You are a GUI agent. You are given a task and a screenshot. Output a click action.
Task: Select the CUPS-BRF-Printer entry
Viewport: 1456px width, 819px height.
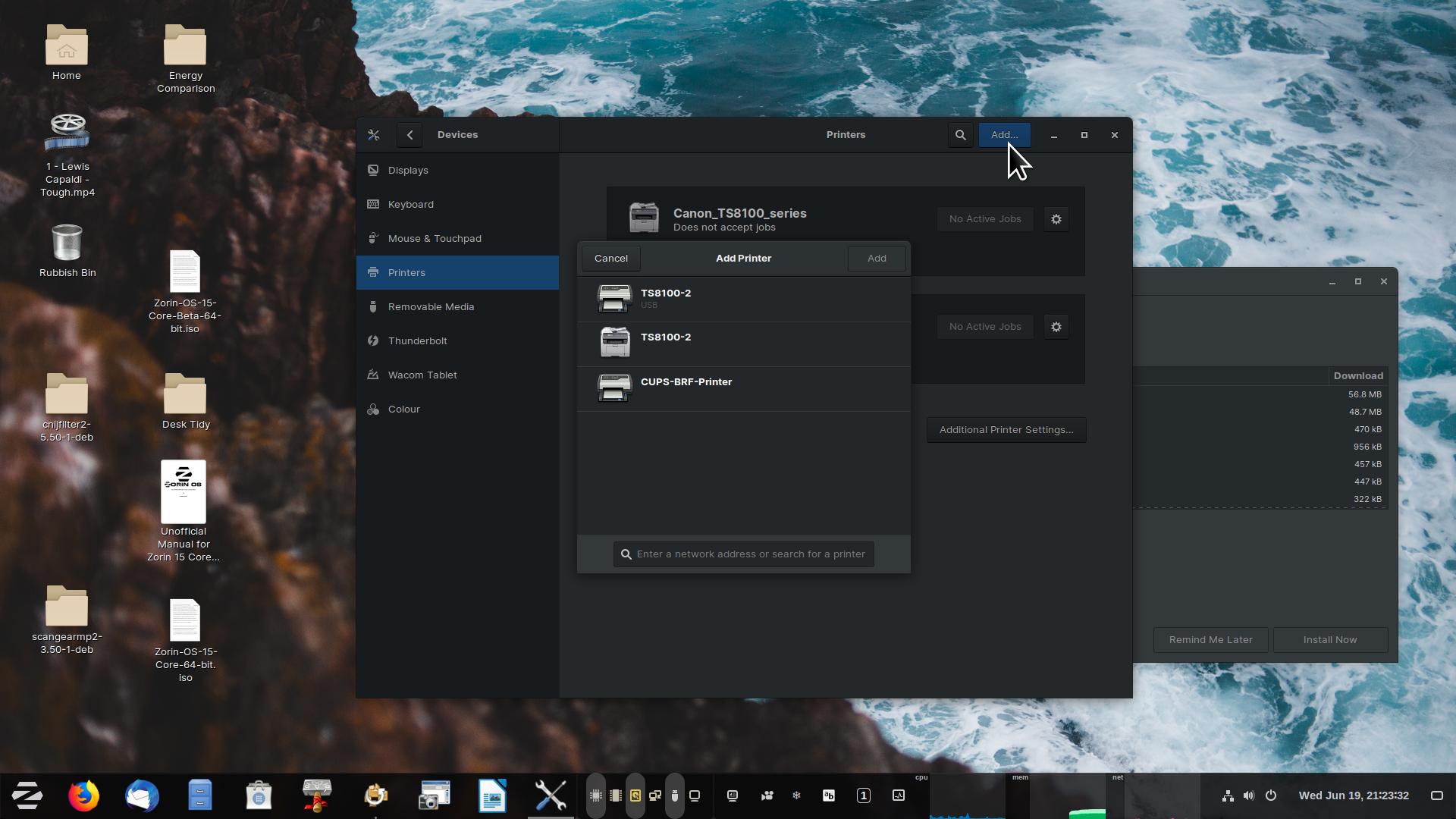pyautogui.click(x=743, y=388)
